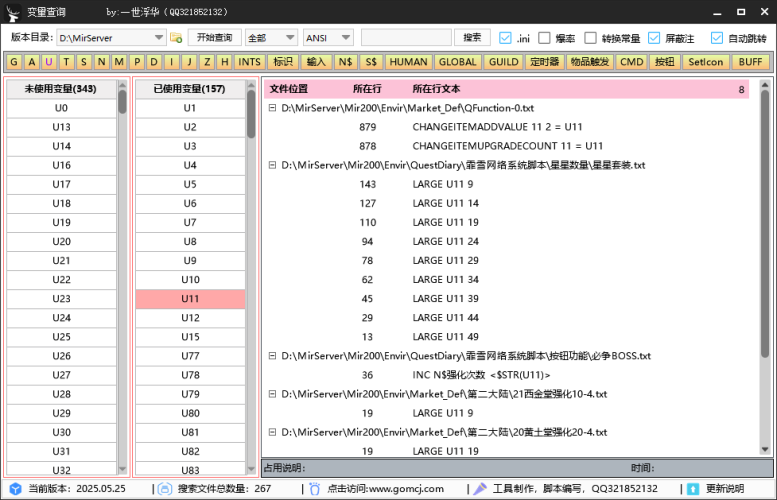The width and height of the screenshot is (777, 500).
Task: Click the current version cube icon
Action: 15,489
